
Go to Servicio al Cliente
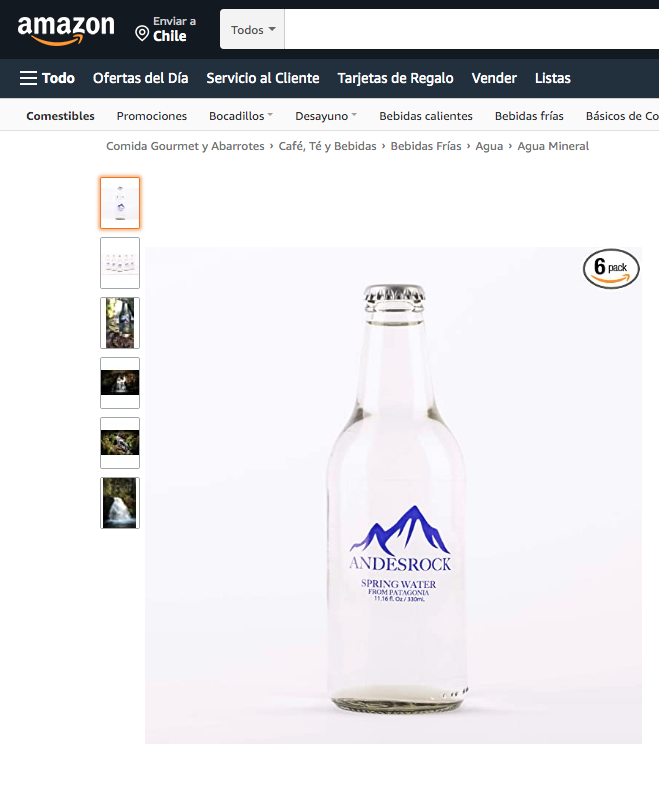tap(263, 78)
